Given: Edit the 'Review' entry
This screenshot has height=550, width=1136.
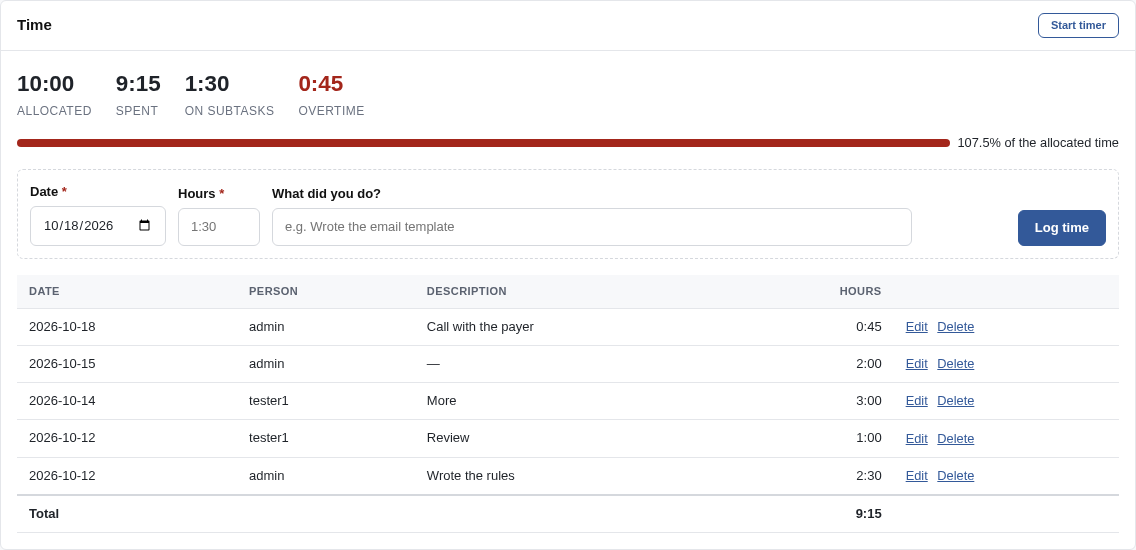Looking at the screenshot, I should click(x=916, y=438).
